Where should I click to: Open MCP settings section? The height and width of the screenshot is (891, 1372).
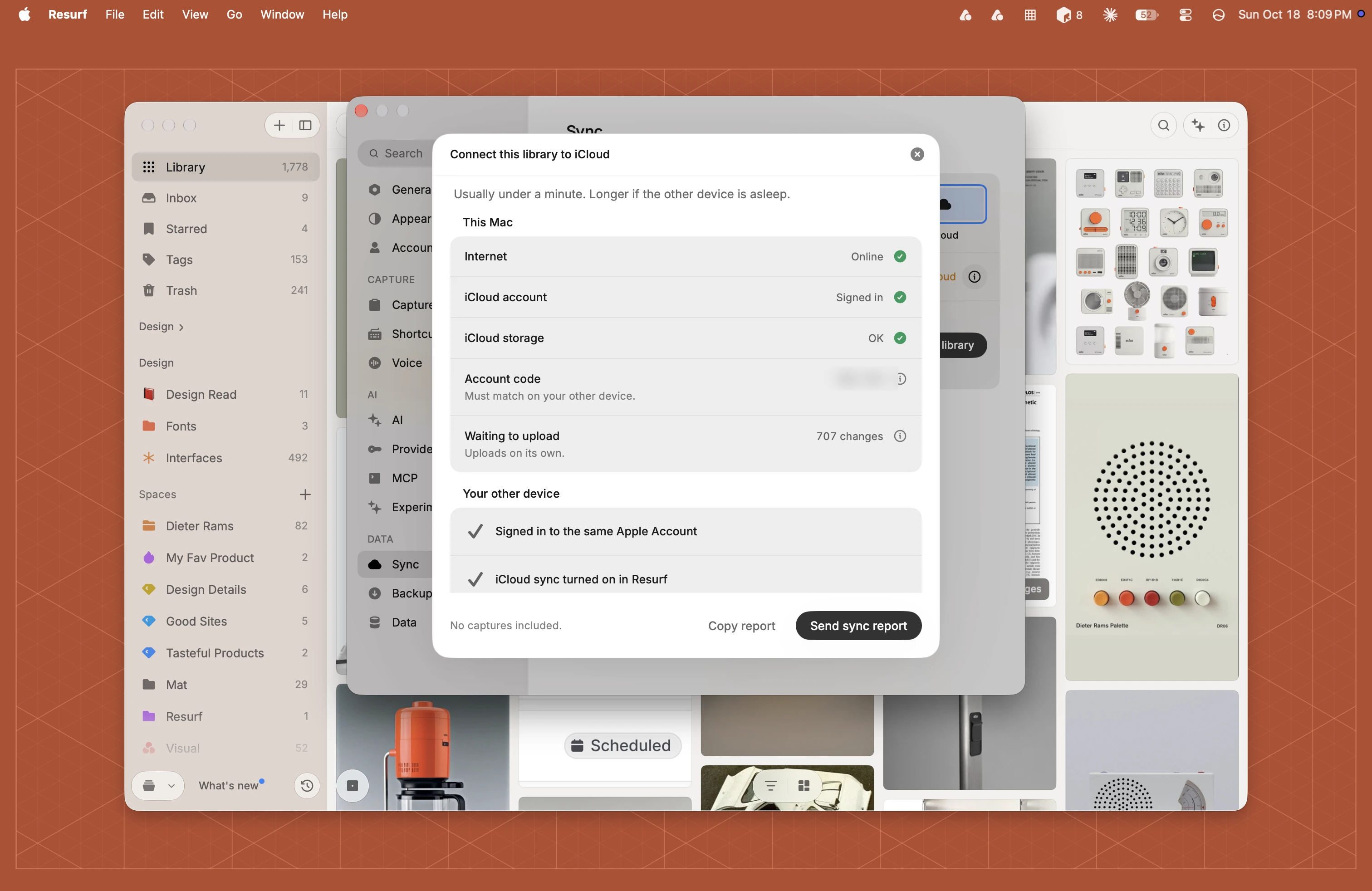[x=396, y=478]
